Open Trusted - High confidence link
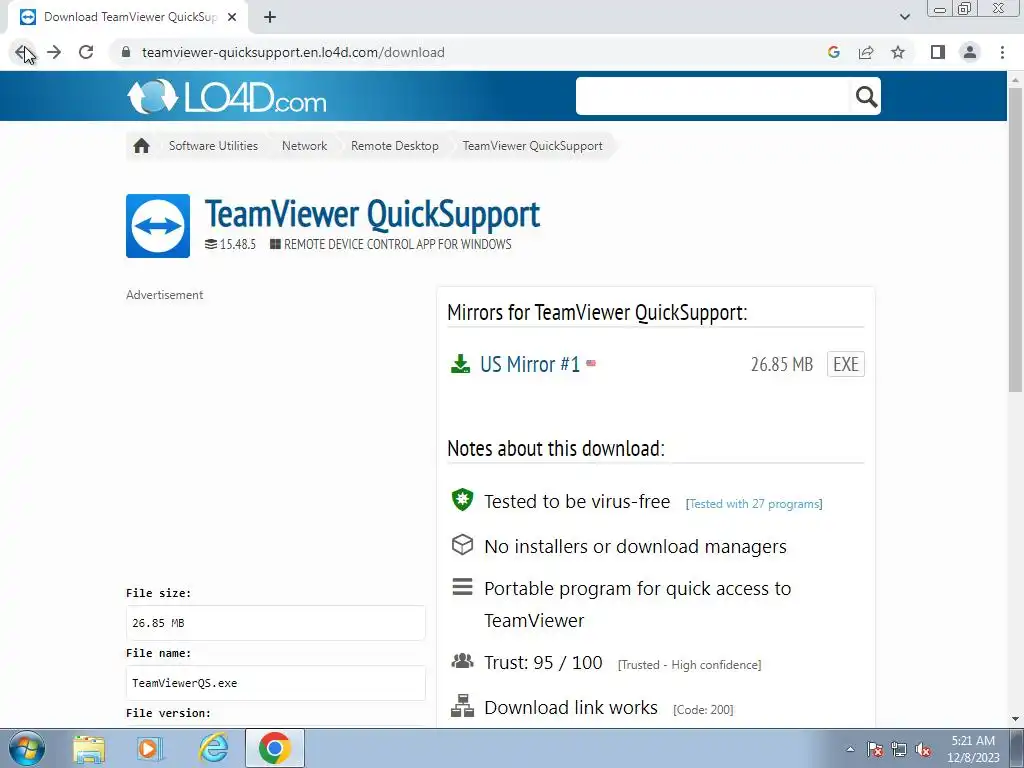Image resolution: width=1024 pixels, height=768 pixels. click(x=690, y=665)
